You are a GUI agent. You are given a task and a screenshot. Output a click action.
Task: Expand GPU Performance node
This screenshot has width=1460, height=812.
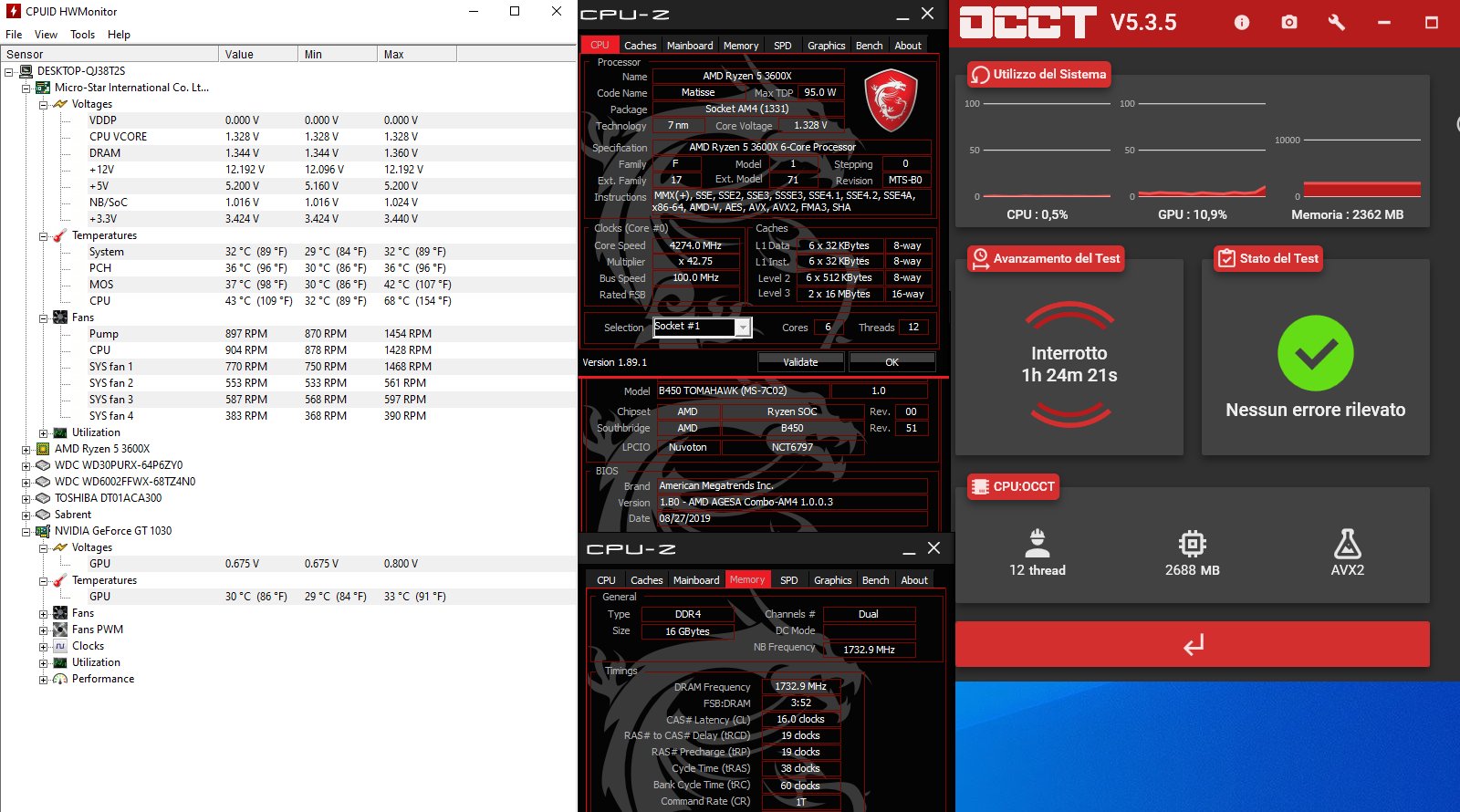tap(43, 679)
